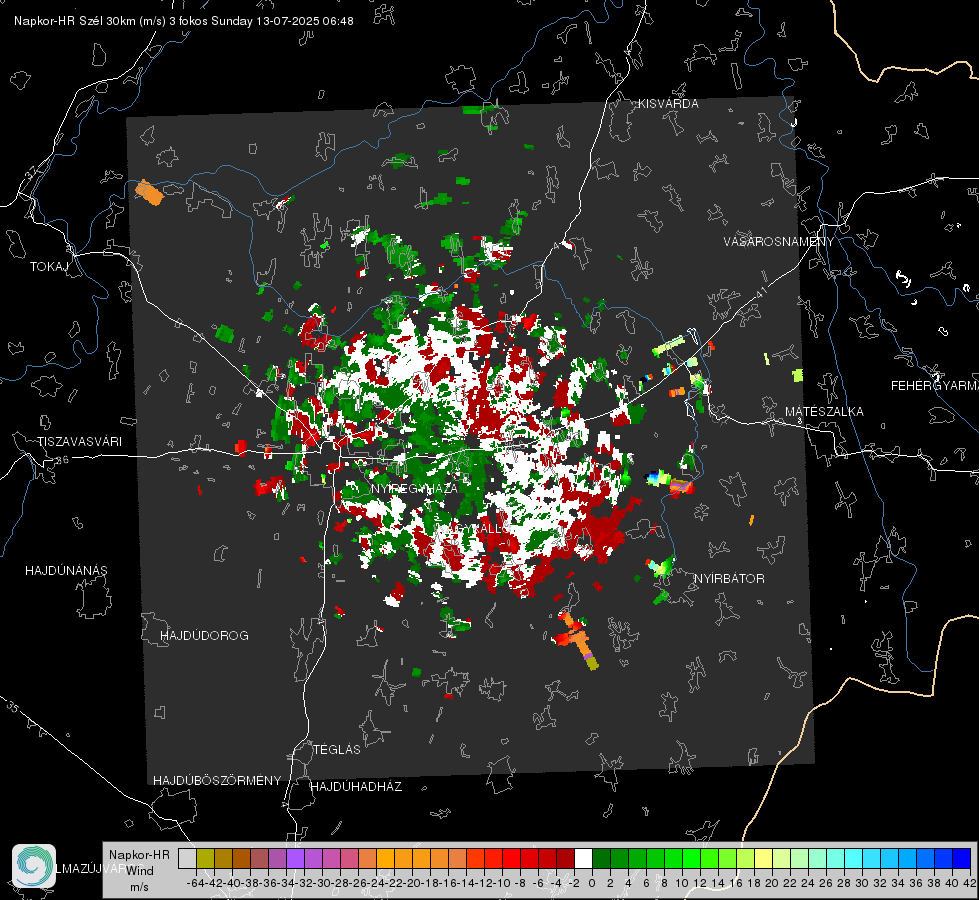Click road number 35 at lower left
The height and width of the screenshot is (900, 979).
click(13, 708)
